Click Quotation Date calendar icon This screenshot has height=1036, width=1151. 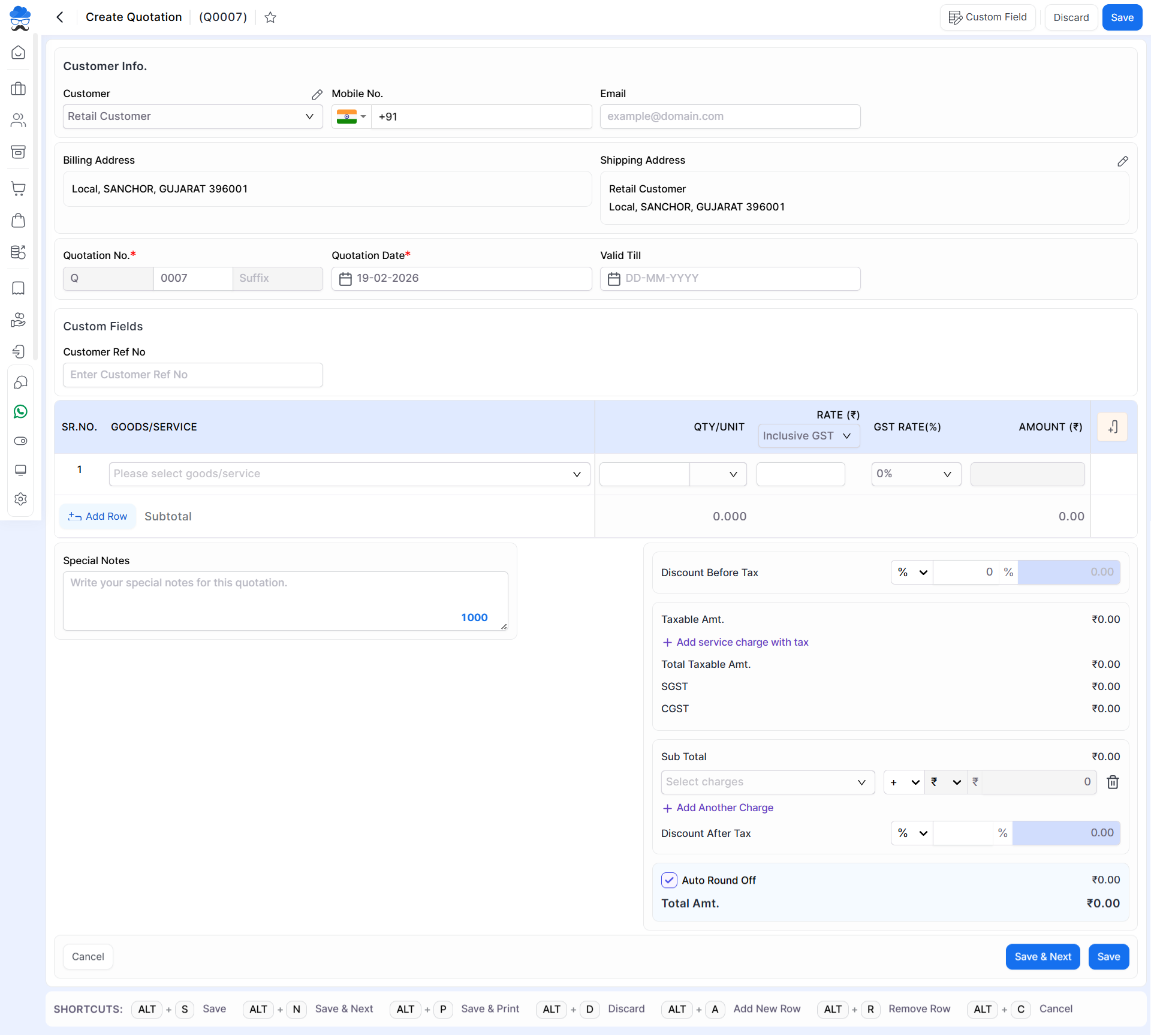pos(345,279)
